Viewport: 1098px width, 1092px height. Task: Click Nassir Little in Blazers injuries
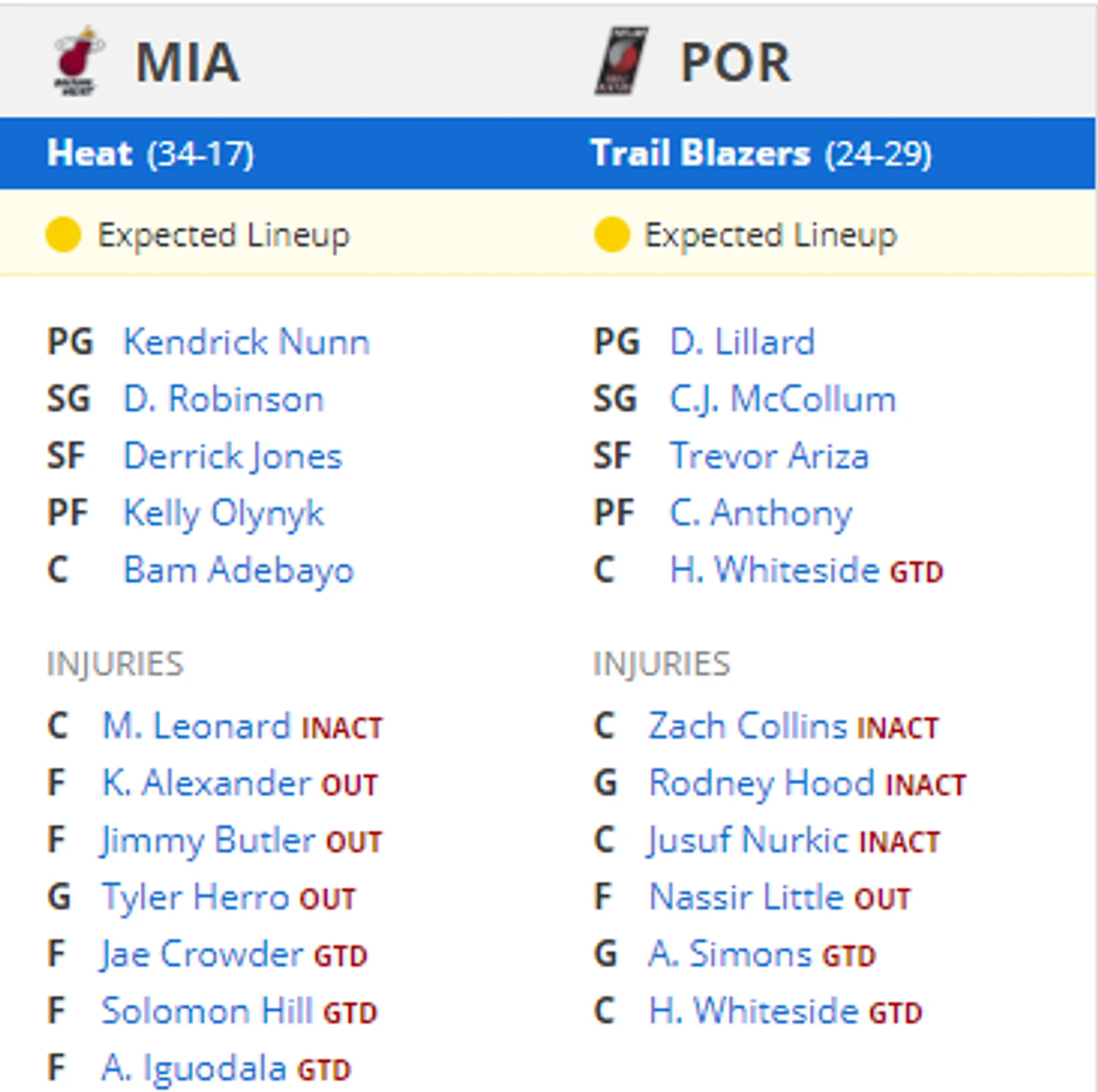pos(745,897)
